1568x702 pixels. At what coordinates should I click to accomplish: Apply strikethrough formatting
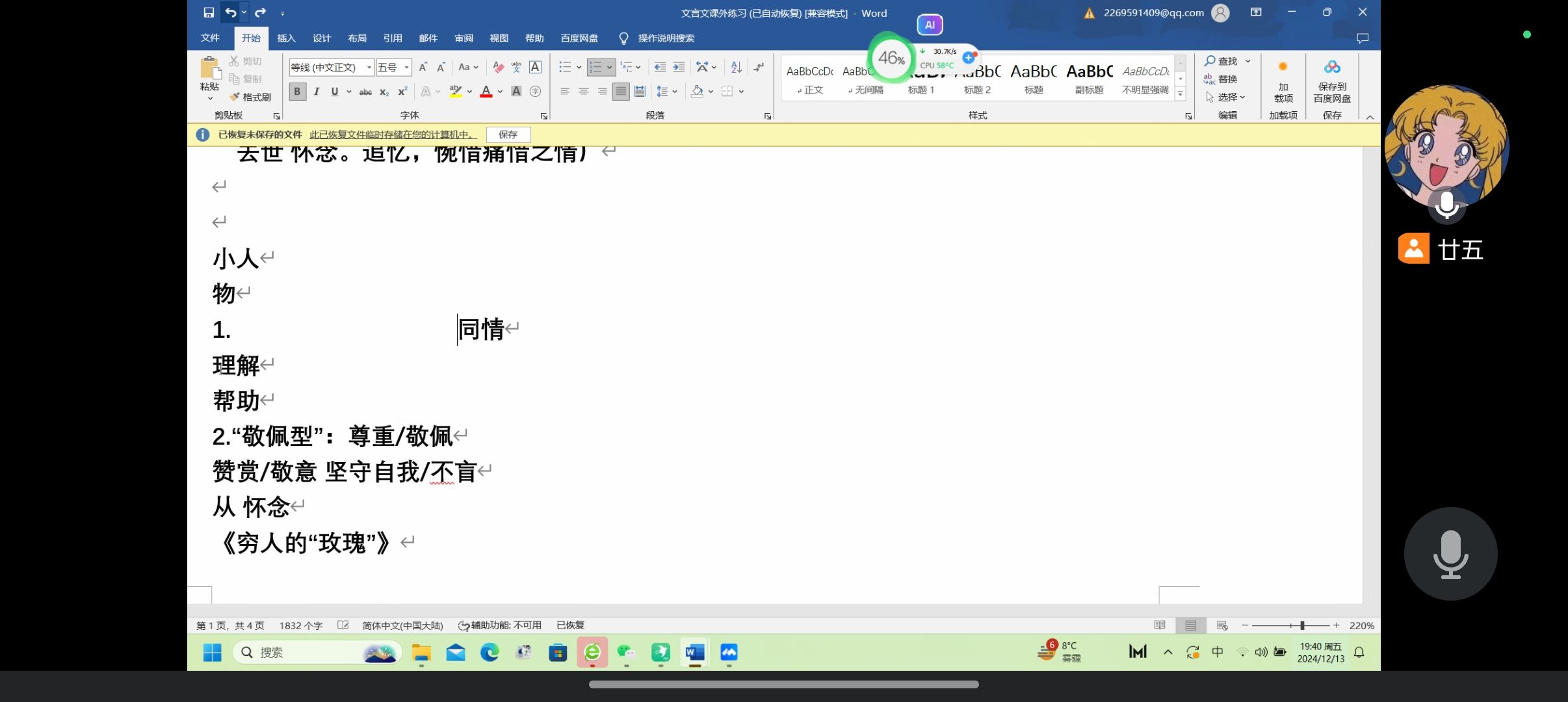pos(365,92)
